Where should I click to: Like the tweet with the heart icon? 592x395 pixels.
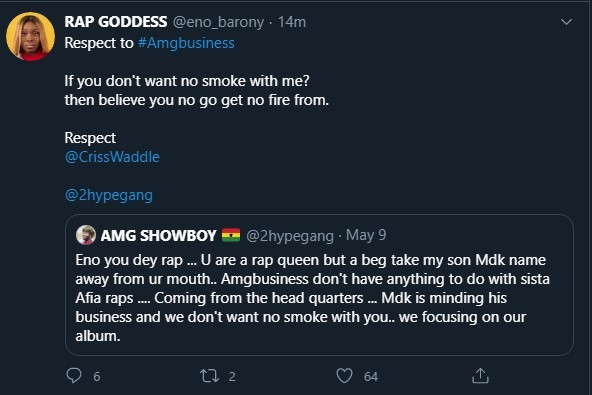(344, 376)
